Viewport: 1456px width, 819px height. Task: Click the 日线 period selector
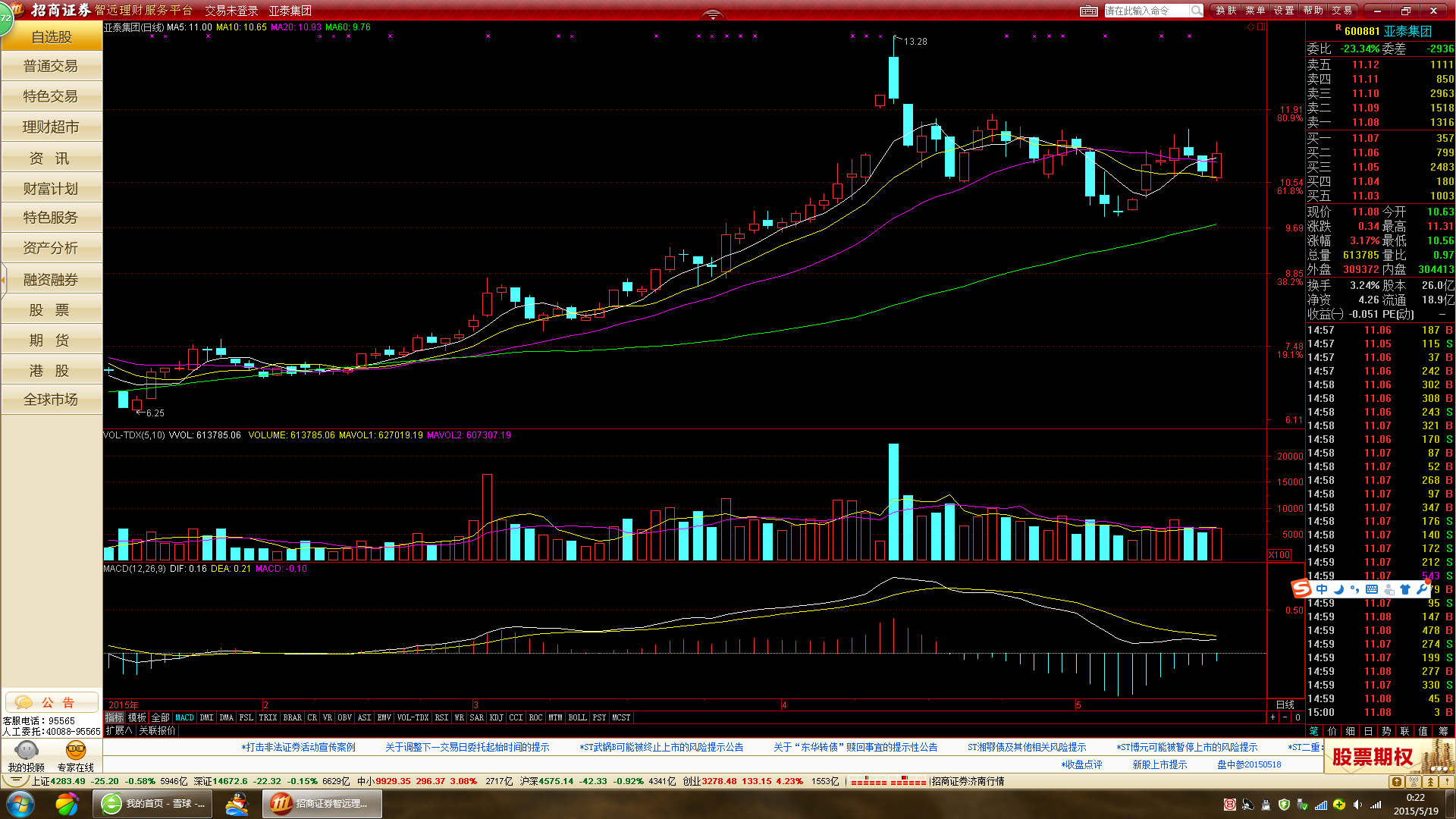pyautogui.click(x=1285, y=704)
